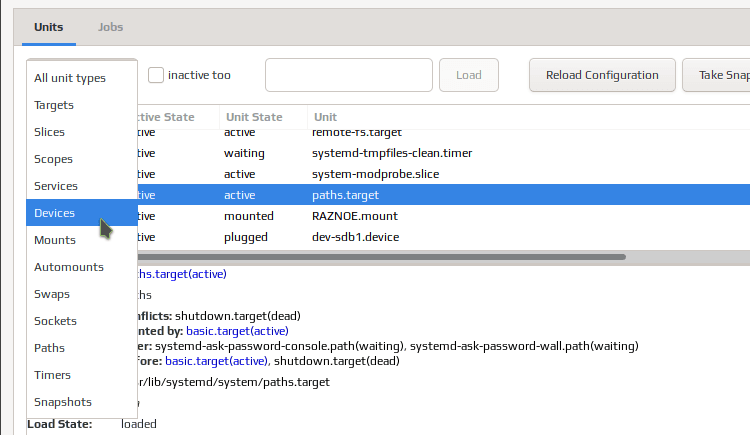Select the Units tab

(x=48, y=27)
